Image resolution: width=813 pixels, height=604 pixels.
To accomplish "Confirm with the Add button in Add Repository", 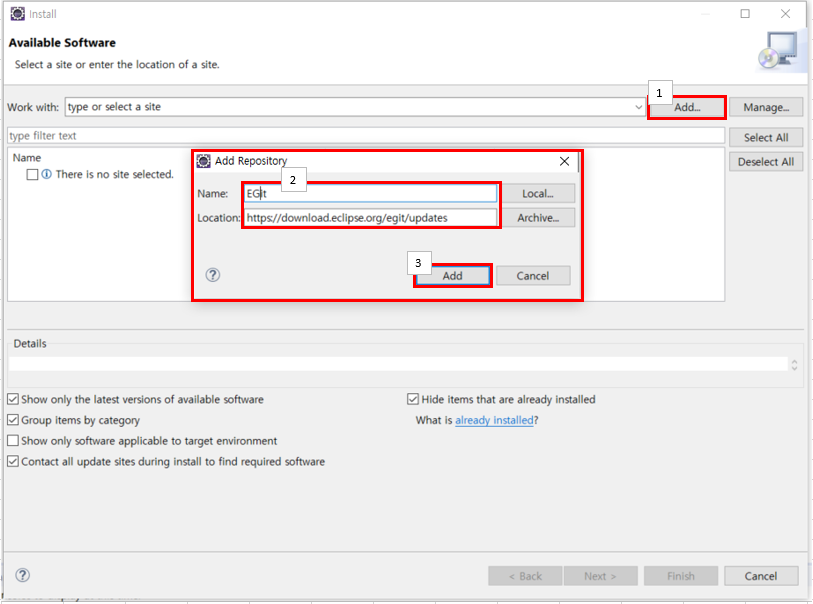I will tap(452, 276).
